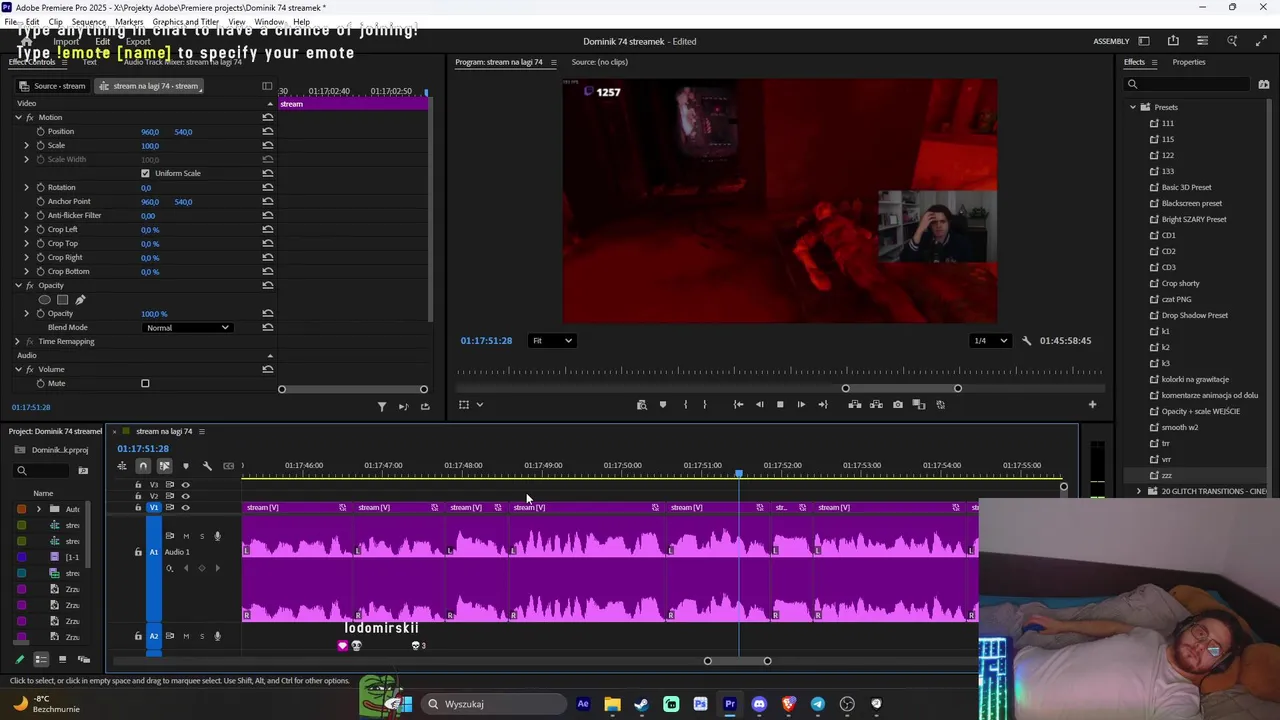This screenshot has width=1280, height=720.
Task: Open the Graphics and Titles menu
Action: 186,21
